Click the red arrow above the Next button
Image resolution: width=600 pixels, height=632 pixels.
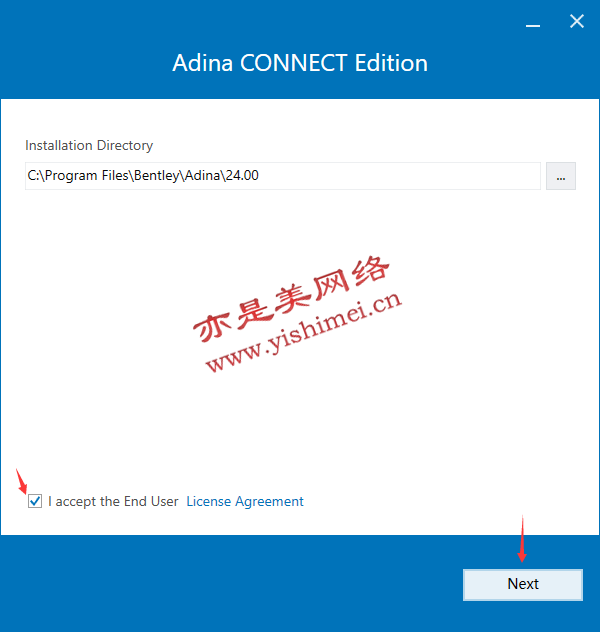click(522, 538)
